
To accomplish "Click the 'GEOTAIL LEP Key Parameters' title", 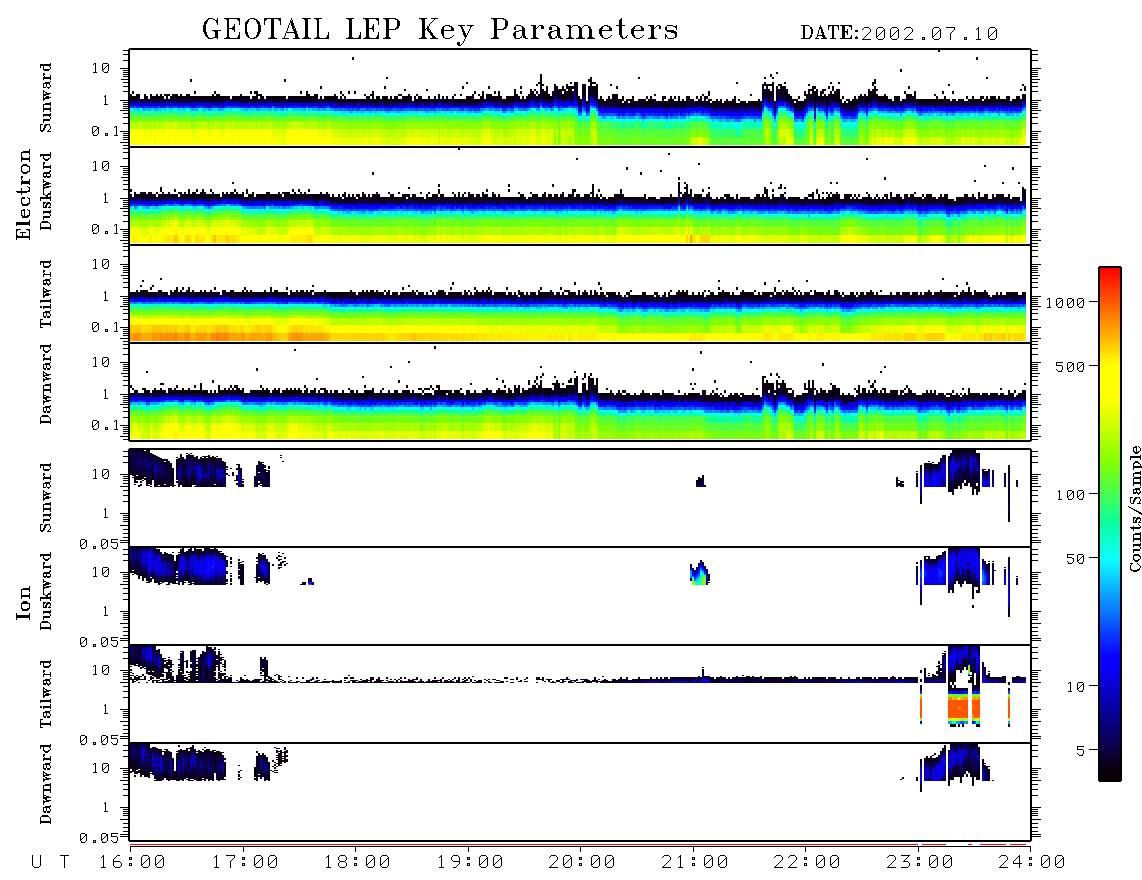I will [440, 30].
